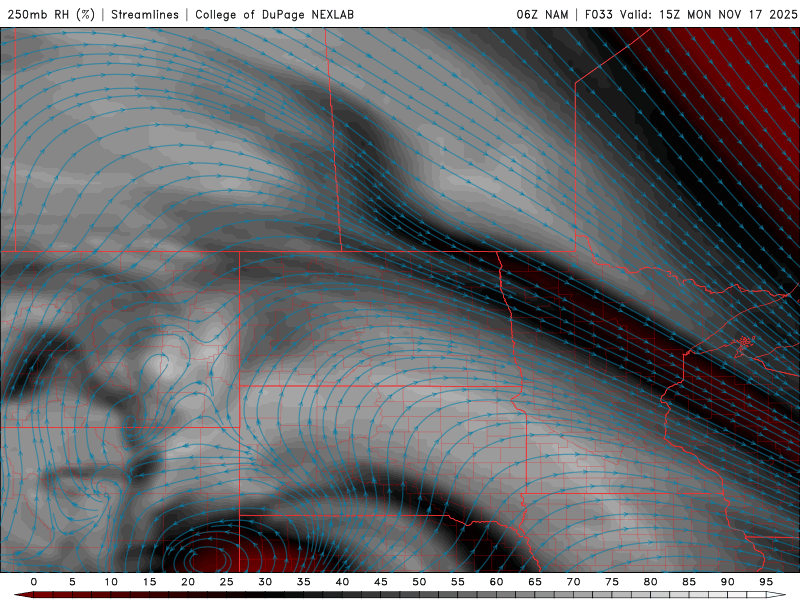Click the "75" value on the color scale
Image resolution: width=800 pixels, height=600 pixels.
pyautogui.click(x=612, y=582)
